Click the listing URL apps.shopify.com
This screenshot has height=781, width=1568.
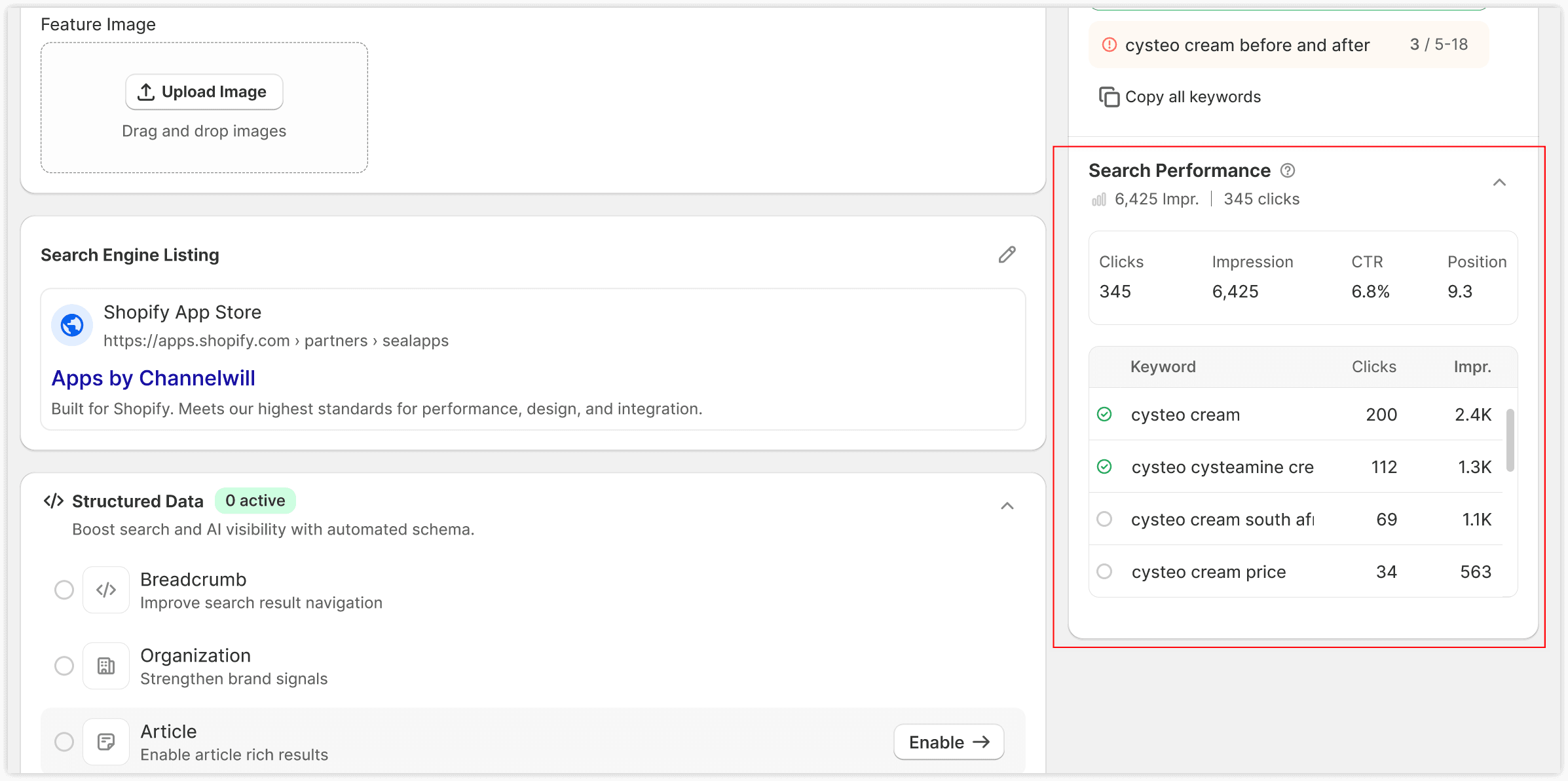[x=276, y=341]
